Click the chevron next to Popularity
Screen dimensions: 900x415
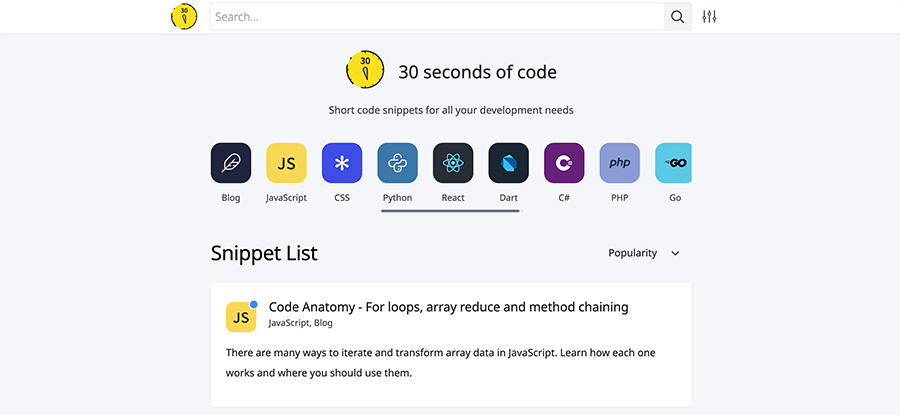[676, 253]
